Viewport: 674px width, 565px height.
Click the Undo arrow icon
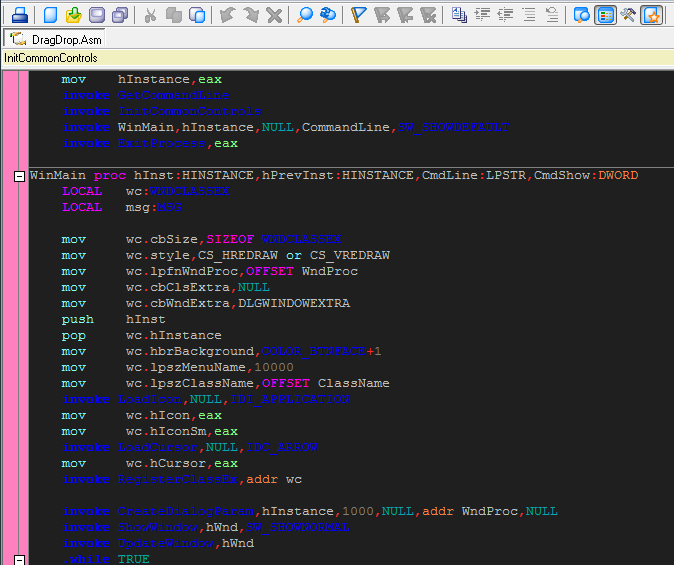pyautogui.click(x=227, y=15)
